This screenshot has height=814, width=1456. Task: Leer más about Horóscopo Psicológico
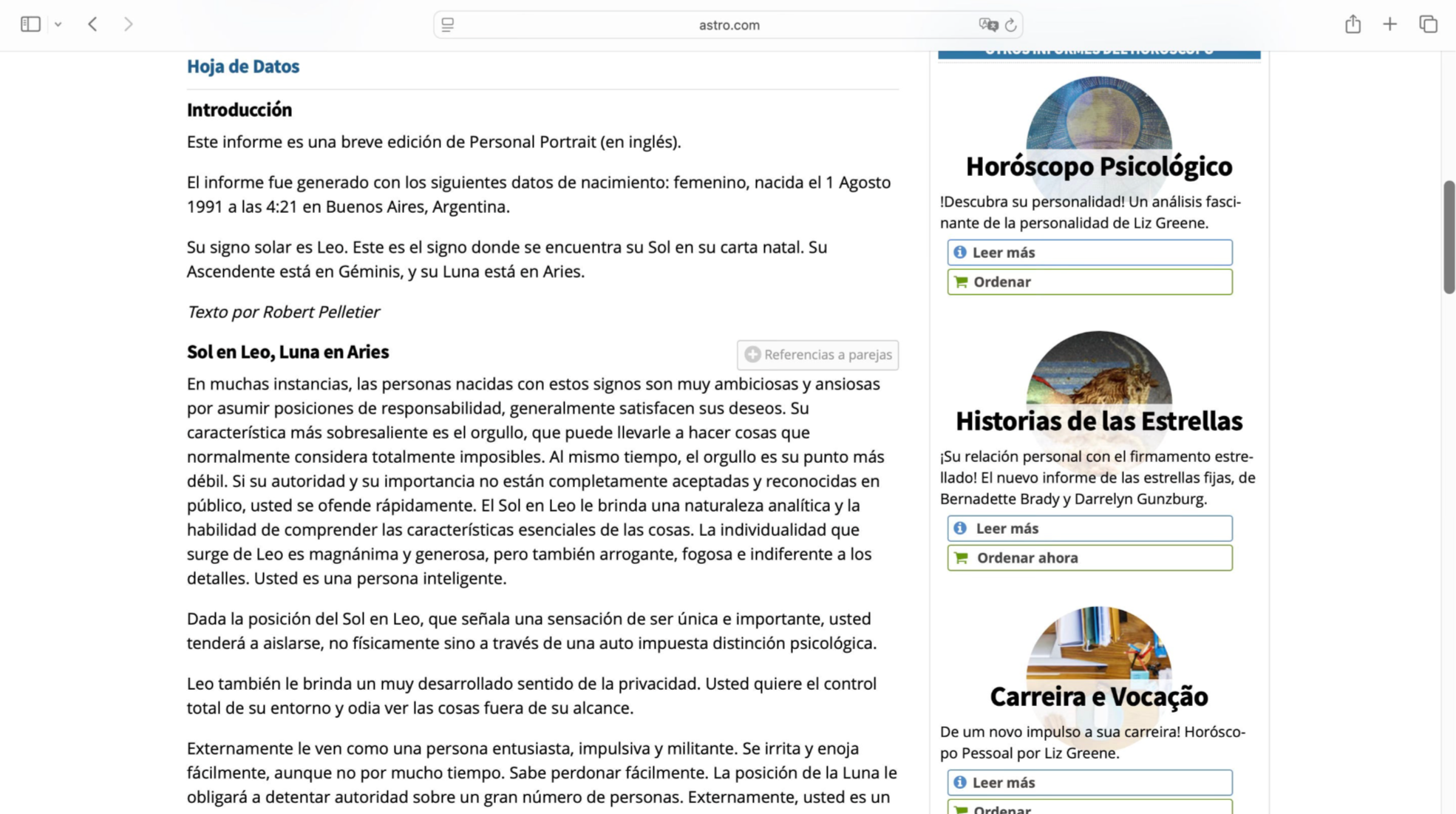(1089, 253)
